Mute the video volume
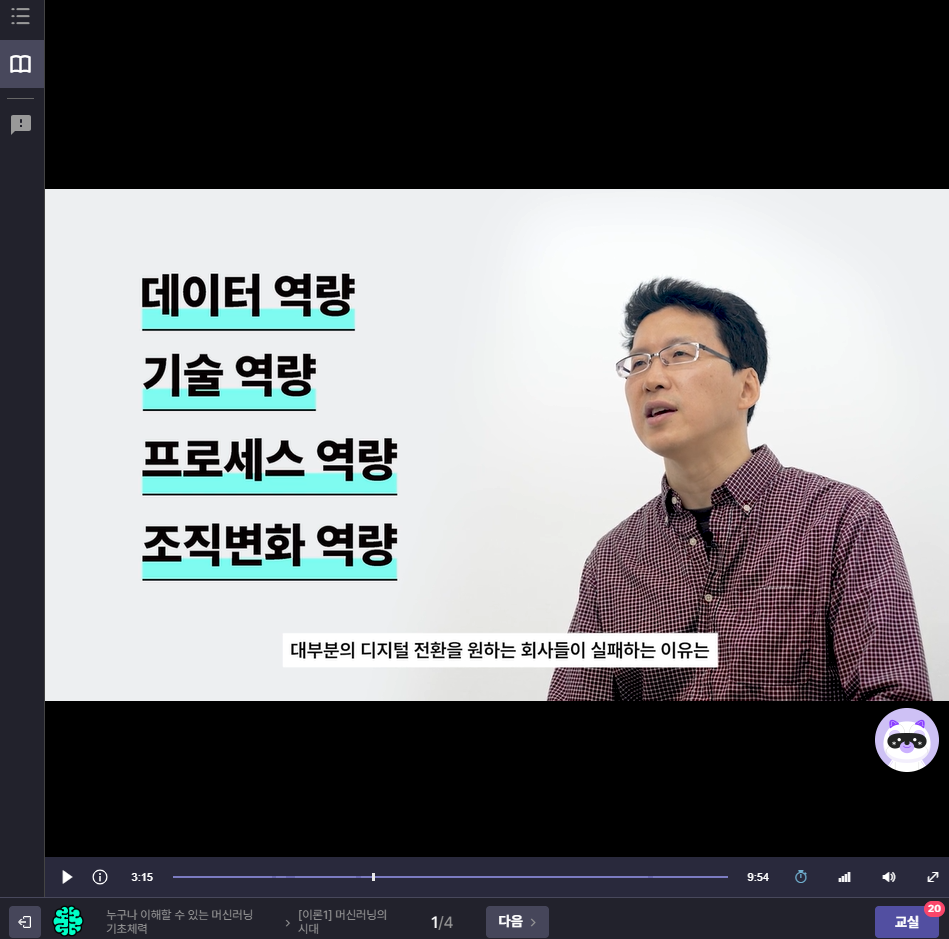 pyautogui.click(x=888, y=877)
